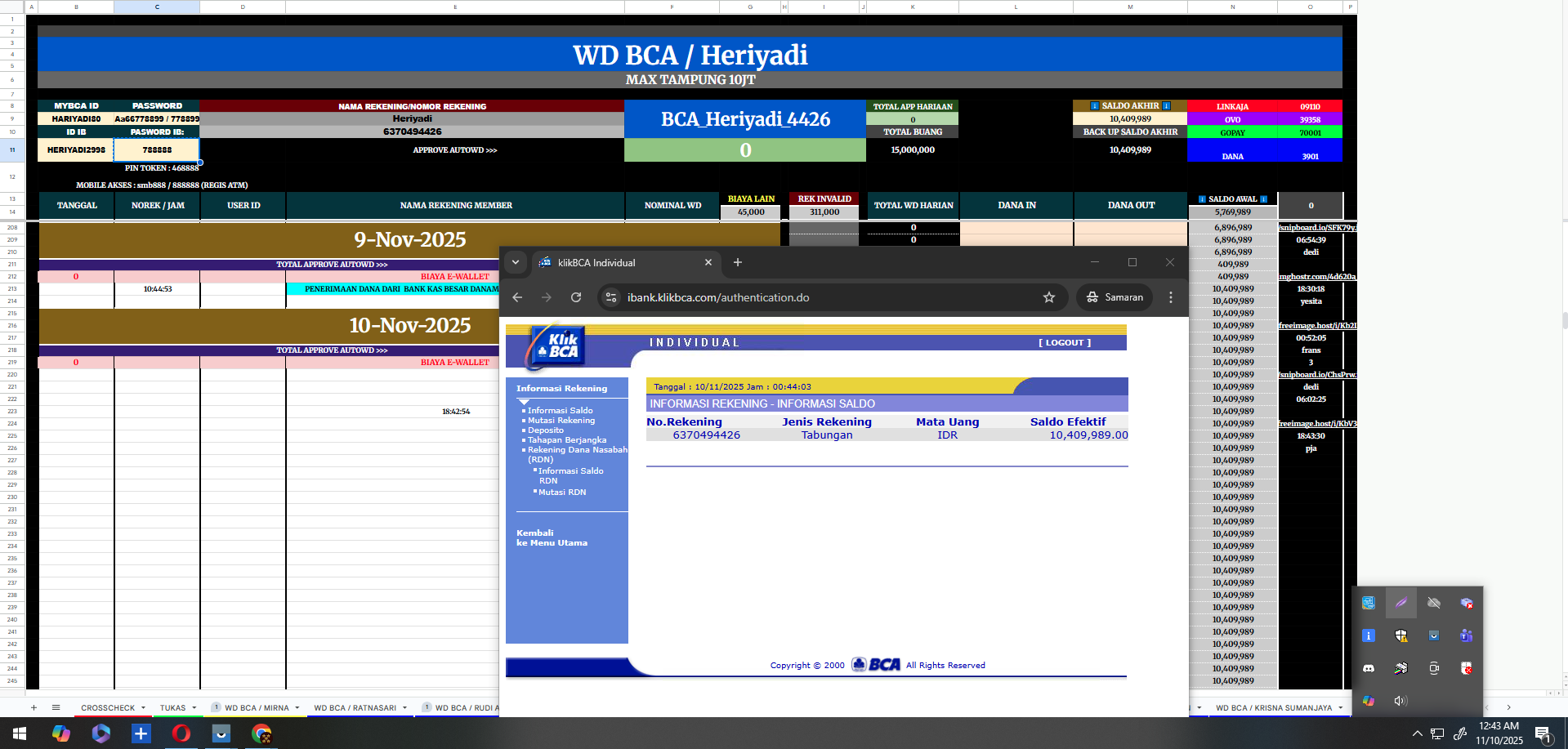Return via Kembali ke Menu Utama

click(552, 537)
